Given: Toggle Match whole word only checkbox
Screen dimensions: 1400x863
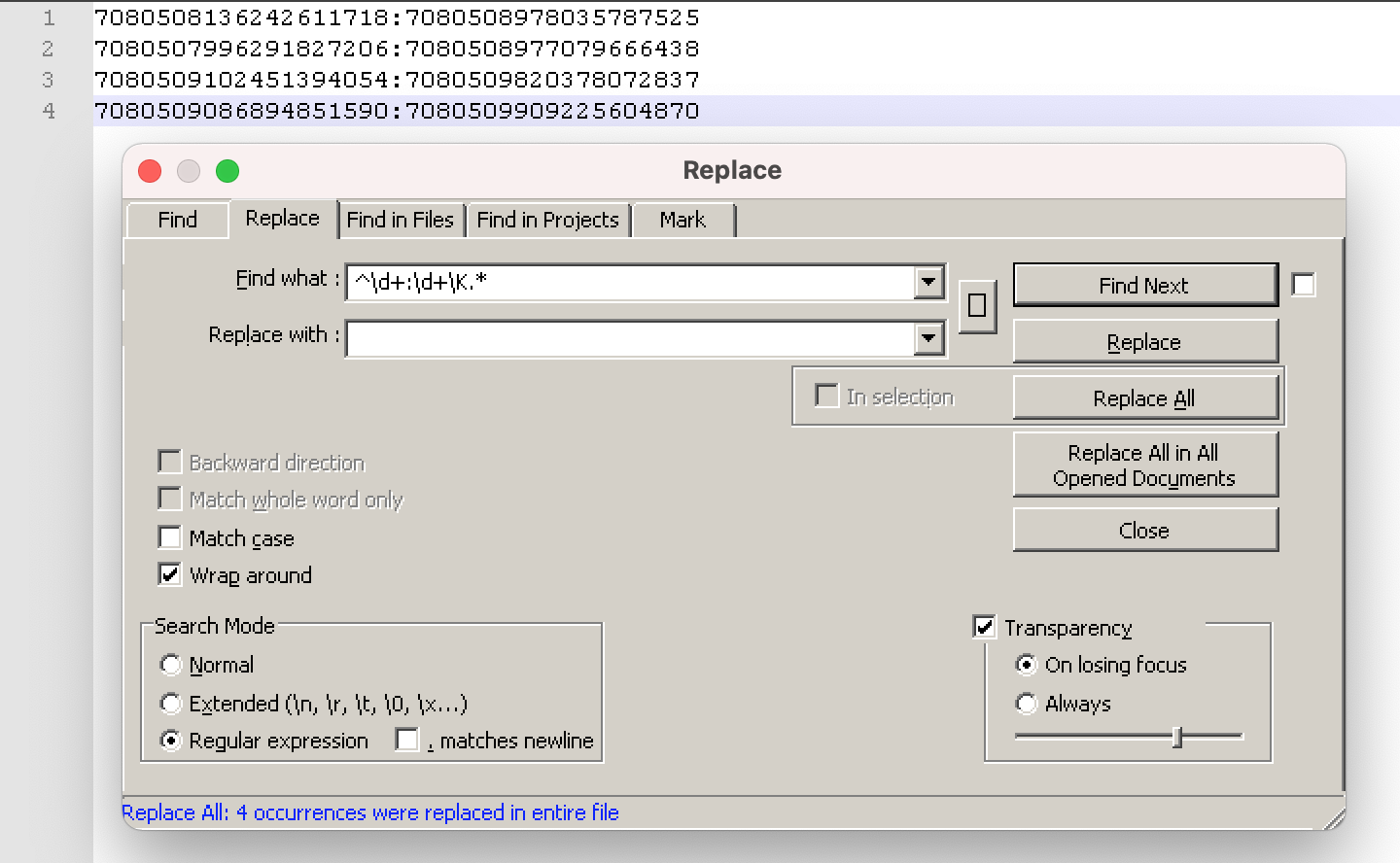Looking at the screenshot, I should pyautogui.click(x=170, y=499).
